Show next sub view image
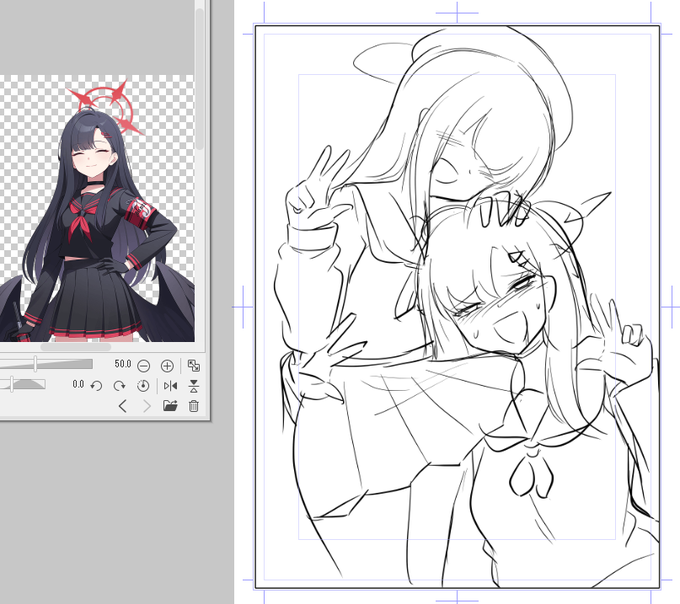680x604 pixels. [x=147, y=406]
